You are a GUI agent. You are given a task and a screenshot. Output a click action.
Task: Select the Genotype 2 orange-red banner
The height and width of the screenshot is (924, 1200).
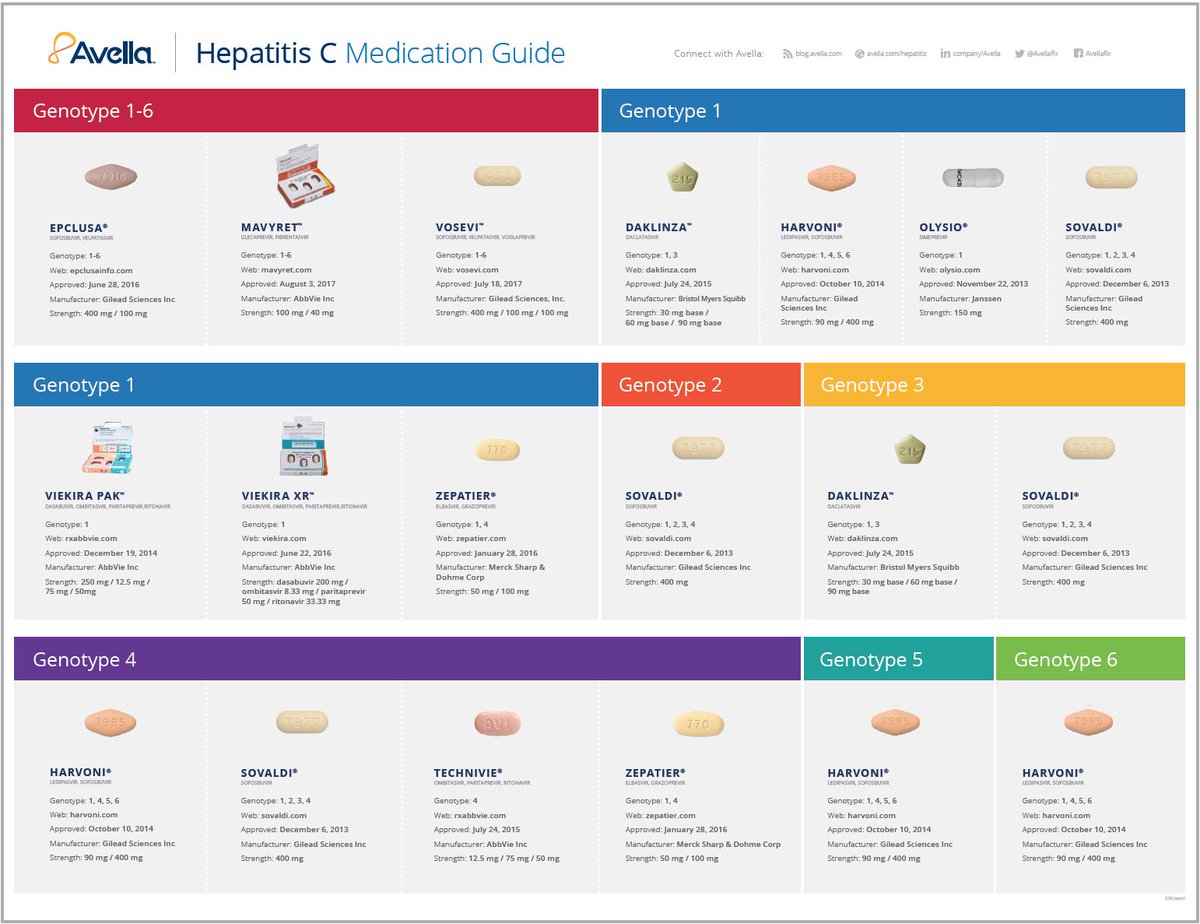(700, 384)
